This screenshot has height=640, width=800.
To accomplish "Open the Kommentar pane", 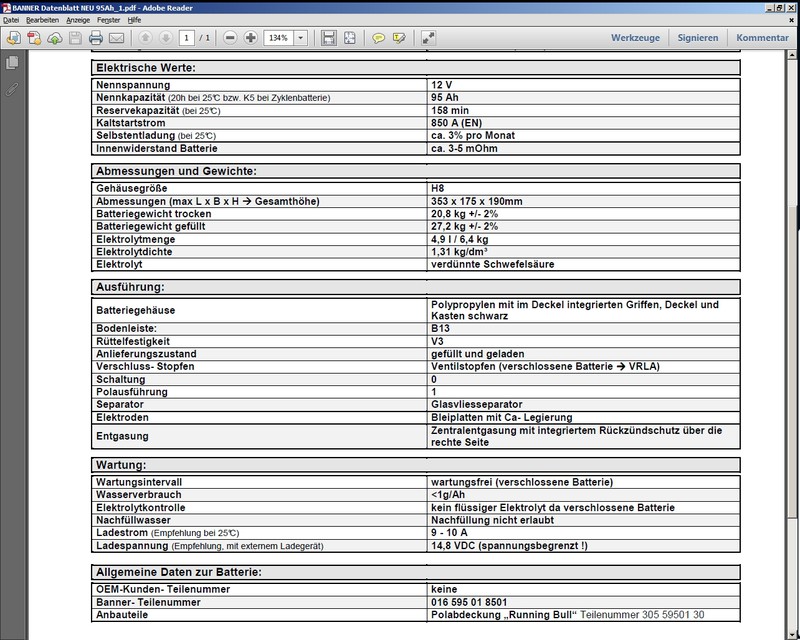I will click(x=762, y=38).
